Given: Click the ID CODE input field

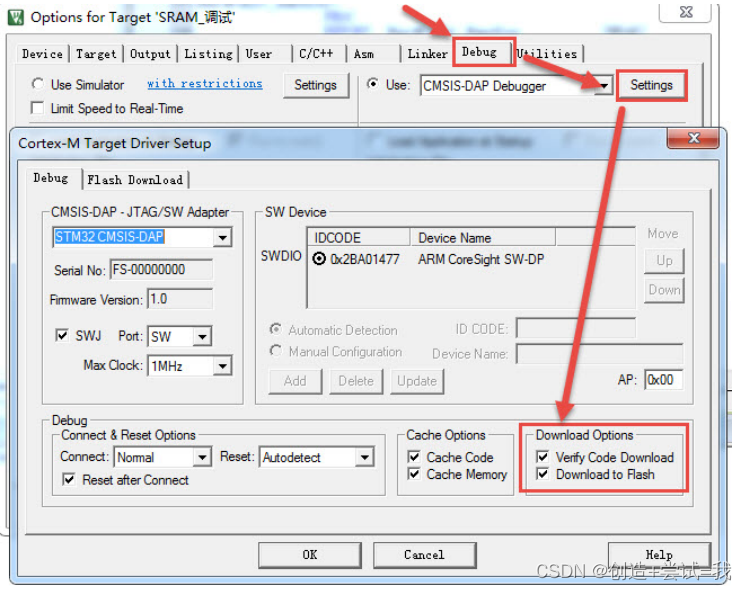Looking at the screenshot, I should click(x=575, y=328).
